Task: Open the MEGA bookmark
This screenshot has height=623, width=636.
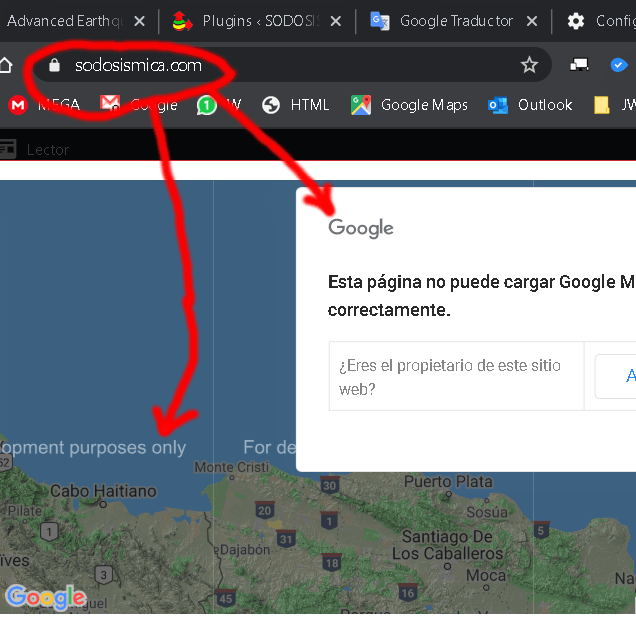Action: pos(44,105)
